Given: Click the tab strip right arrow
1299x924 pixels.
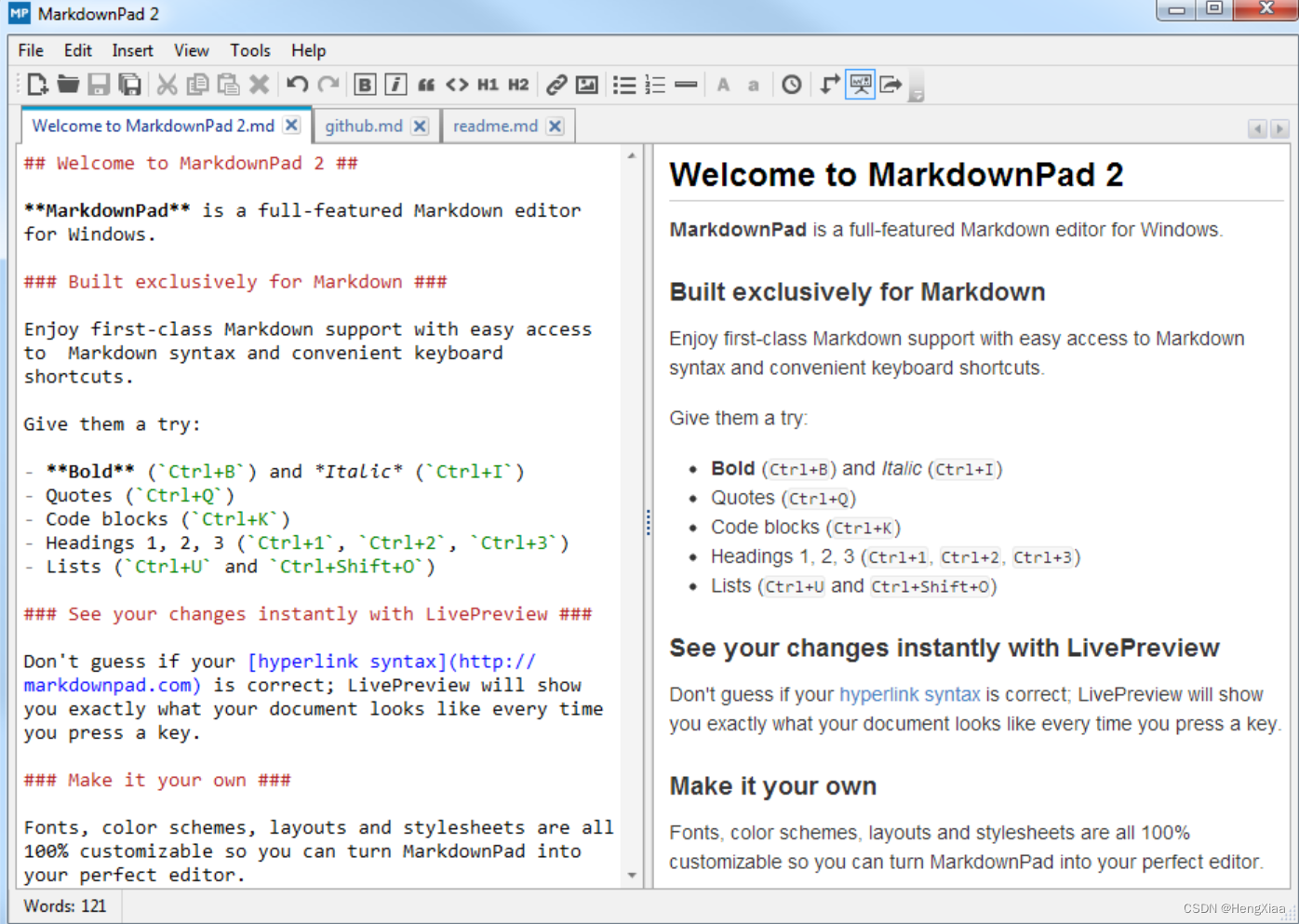Looking at the screenshot, I should [1279, 128].
